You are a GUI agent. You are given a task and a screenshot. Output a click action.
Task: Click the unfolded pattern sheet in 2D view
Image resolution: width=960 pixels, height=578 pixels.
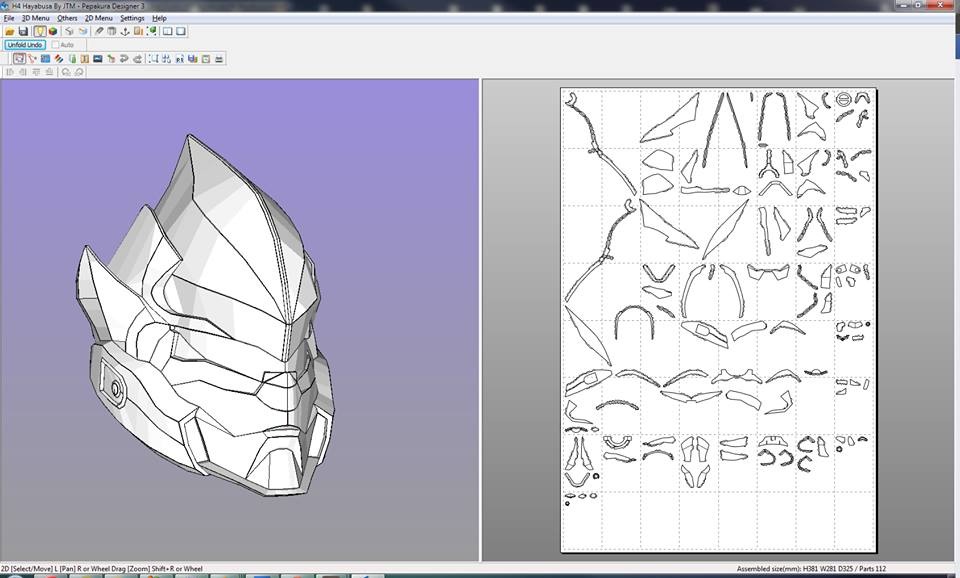(718, 320)
